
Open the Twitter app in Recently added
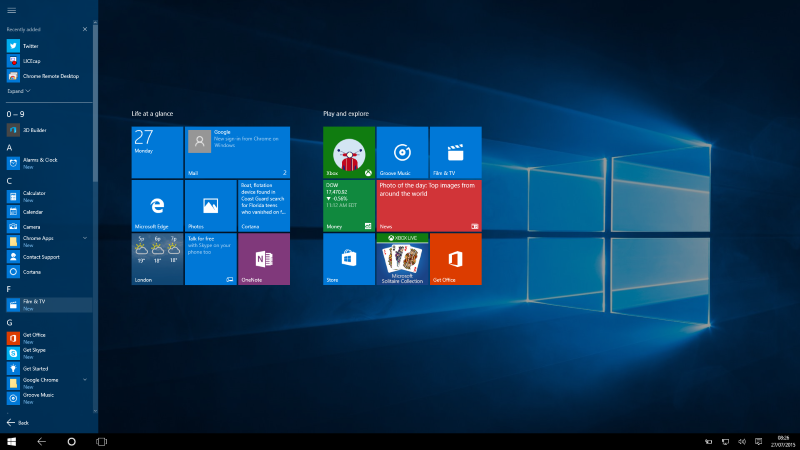click(48, 46)
